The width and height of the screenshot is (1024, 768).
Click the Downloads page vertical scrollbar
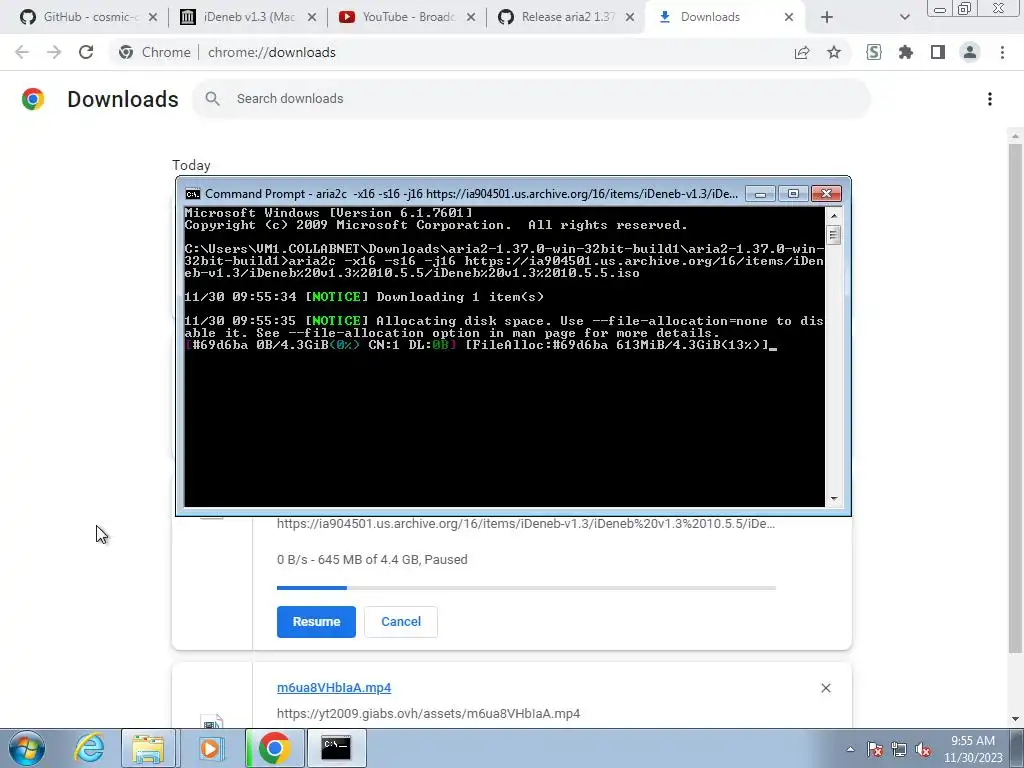coord(1015,398)
